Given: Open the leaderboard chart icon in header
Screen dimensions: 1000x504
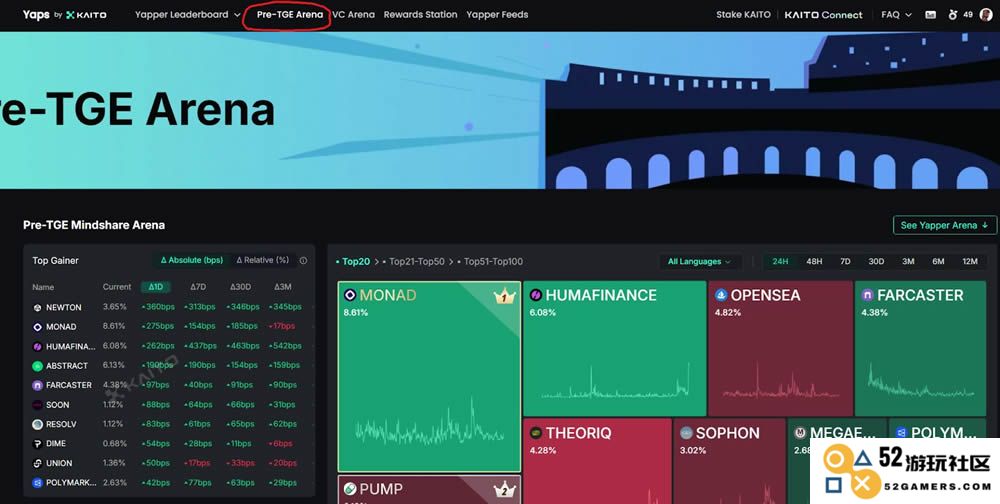Looking at the screenshot, I should click(x=930, y=15).
